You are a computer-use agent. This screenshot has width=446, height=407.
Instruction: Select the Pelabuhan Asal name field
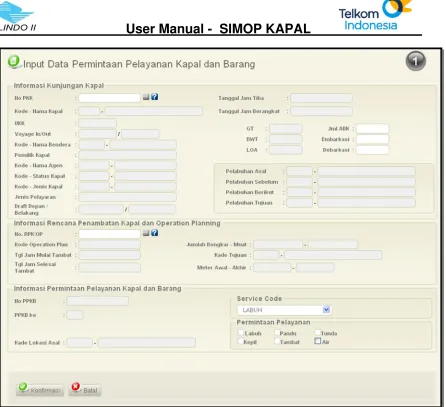(x=366, y=171)
